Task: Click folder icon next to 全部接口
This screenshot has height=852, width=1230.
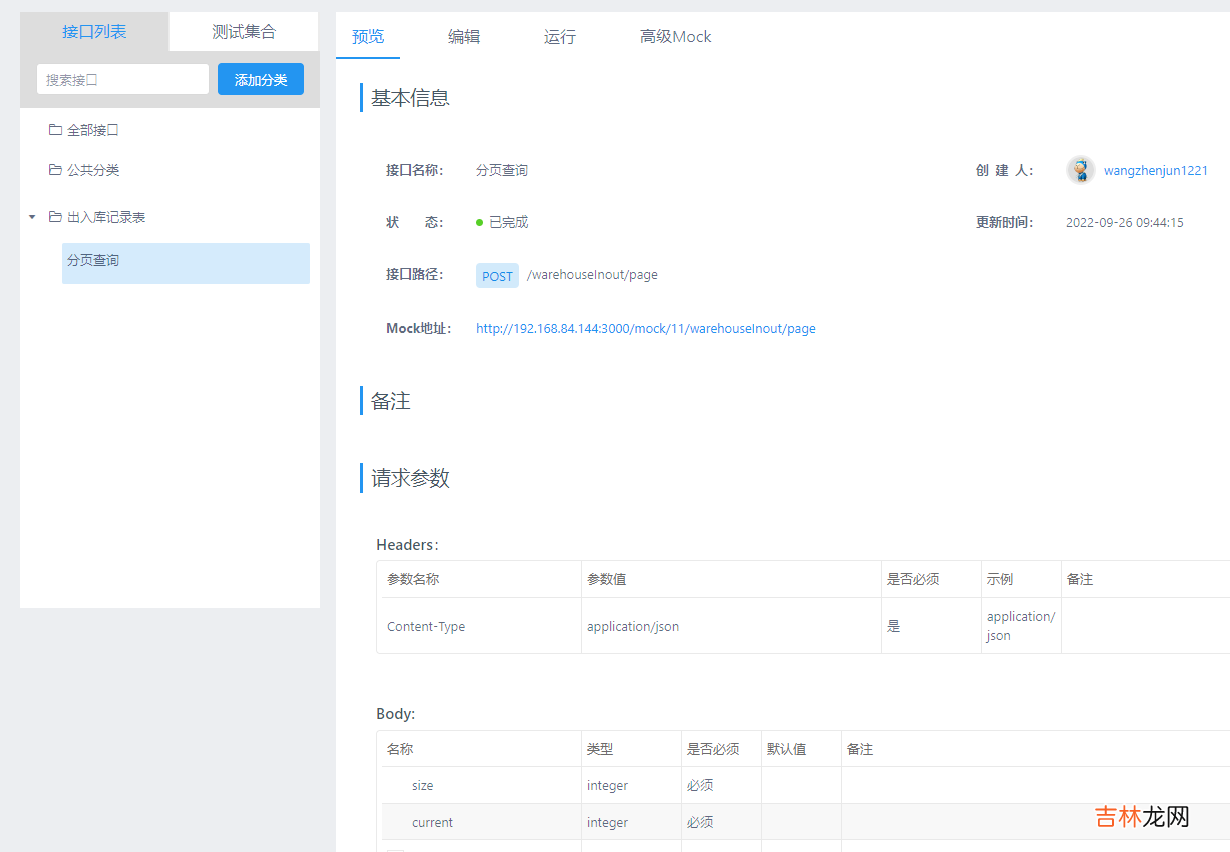Action: pos(55,130)
